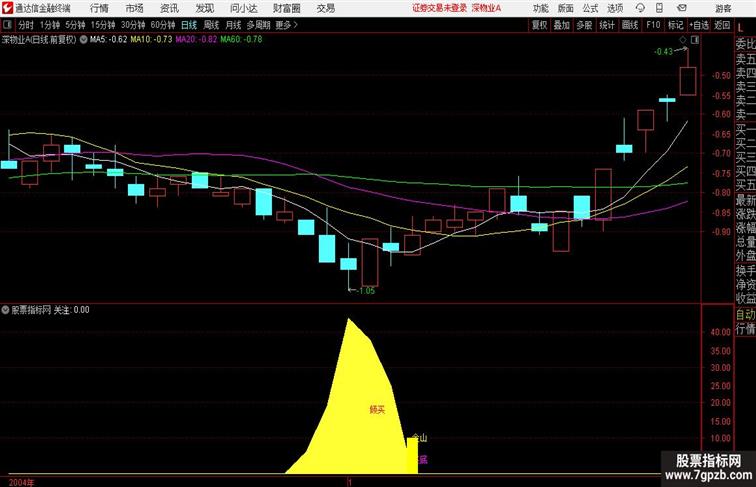Click the 多股 toolbar button
This screenshot has height=487, width=756.
pyautogui.click(x=584, y=25)
